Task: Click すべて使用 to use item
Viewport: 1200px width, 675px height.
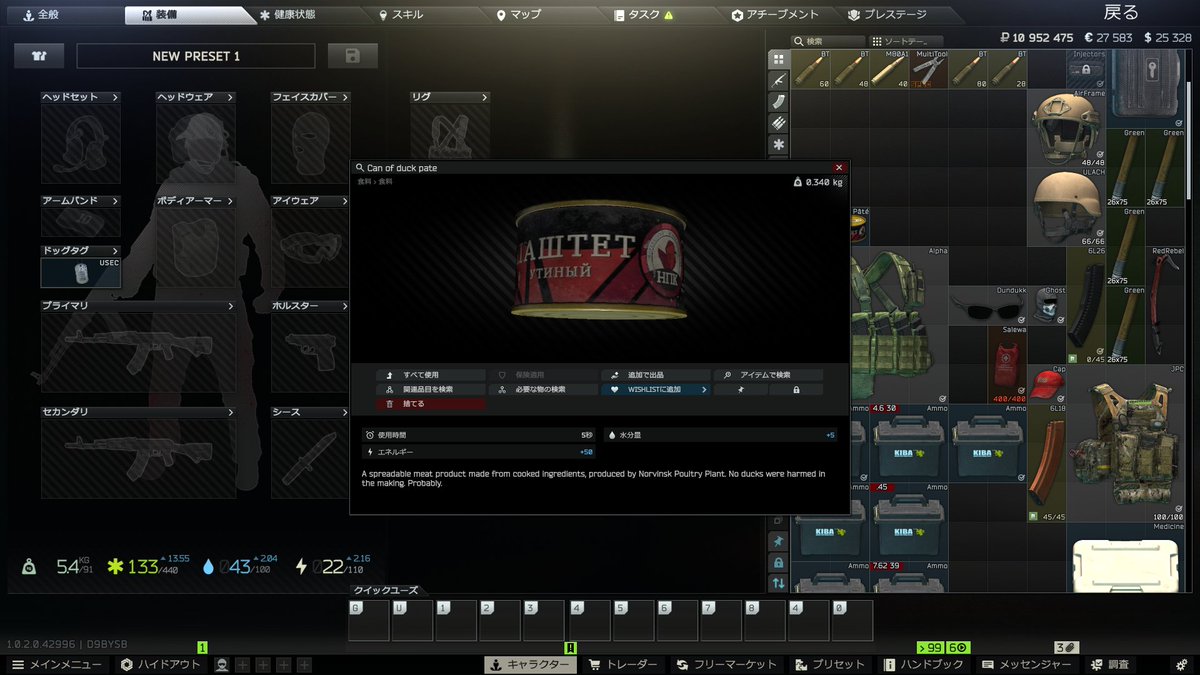Action: pos(431,375)
